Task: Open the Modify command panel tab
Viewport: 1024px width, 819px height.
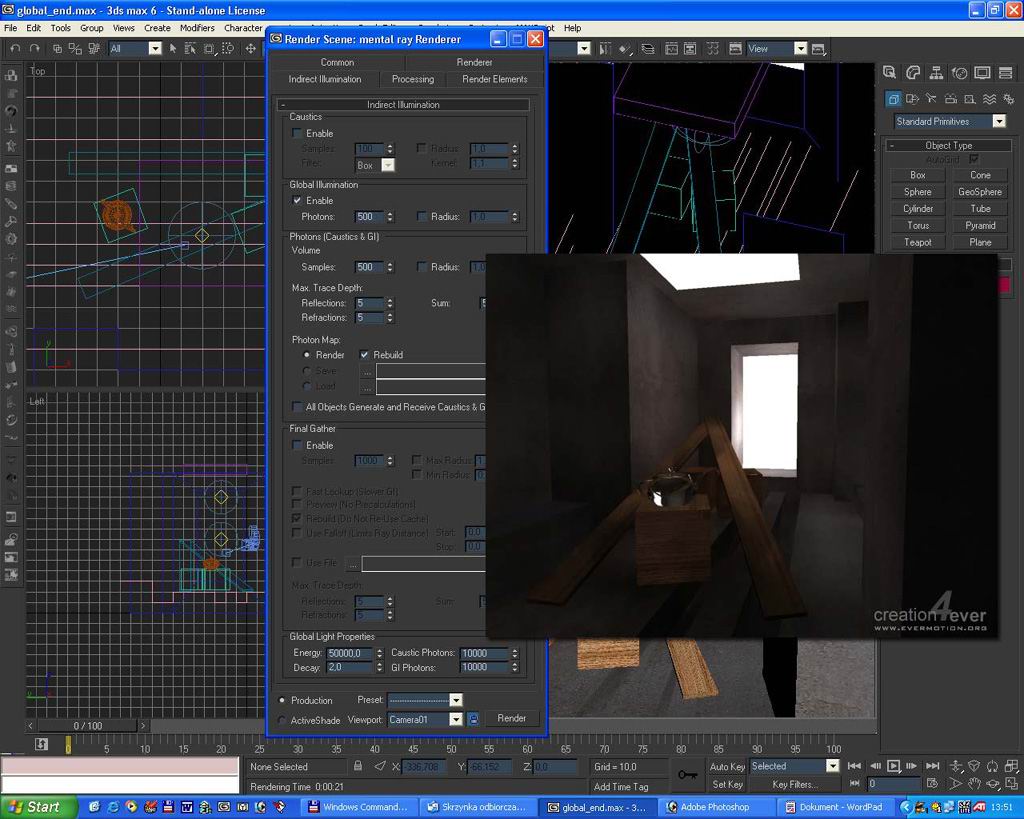Action: click(x=913, y=73)
